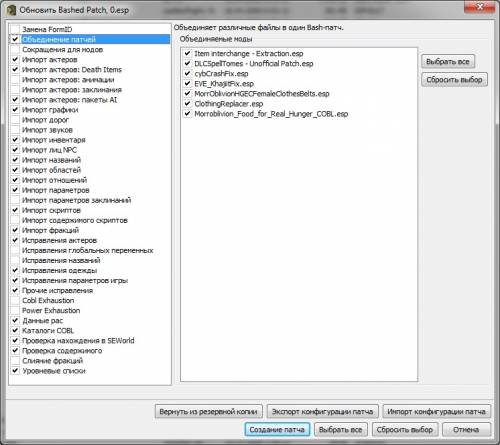Click Импорт конфигурации патча button
This screenshot has height=445, width=500.
[436, 412]
